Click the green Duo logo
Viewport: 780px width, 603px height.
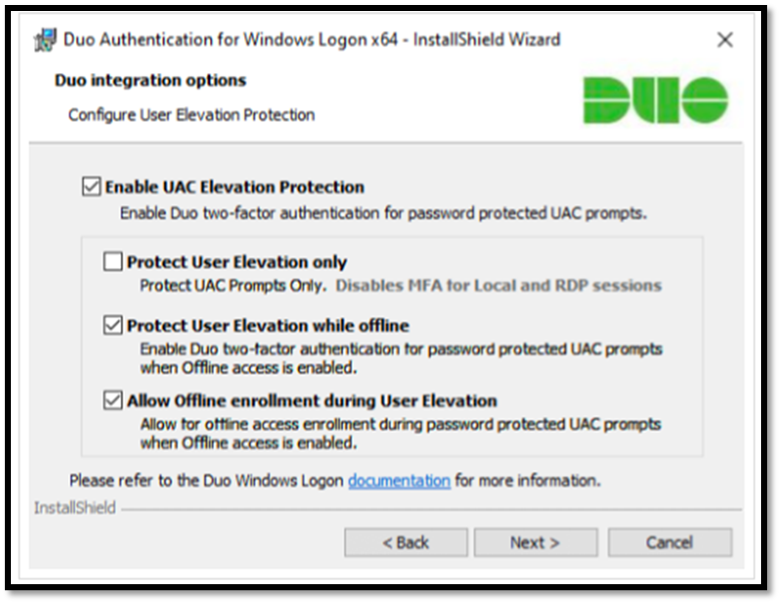655,100
